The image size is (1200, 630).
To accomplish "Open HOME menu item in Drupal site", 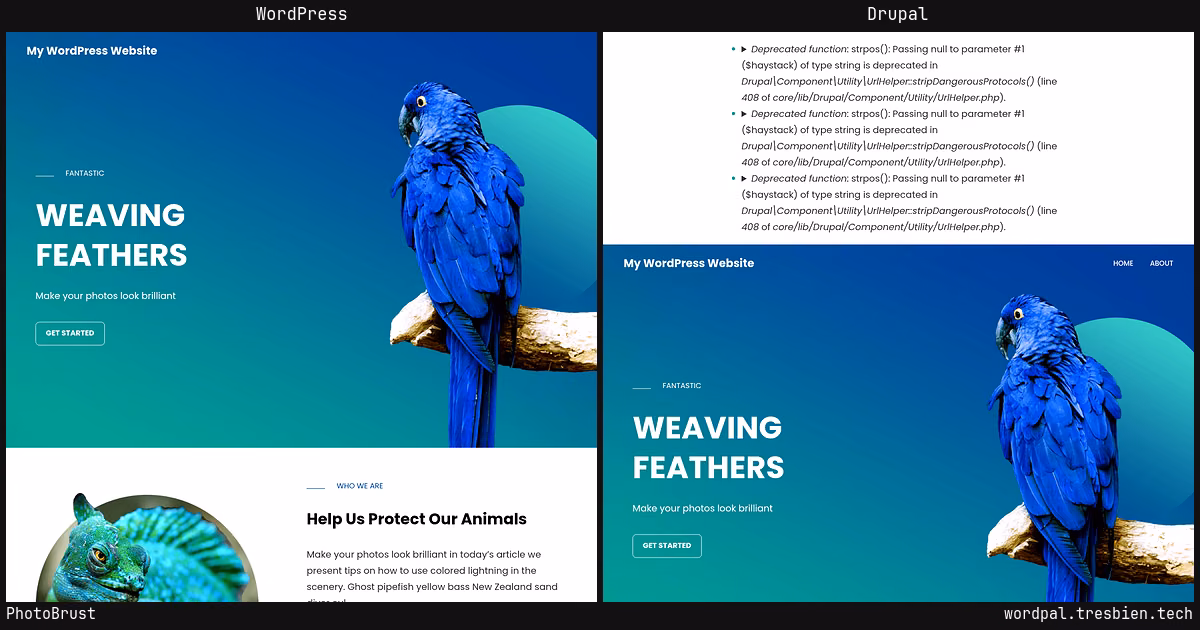I will click(1123, 264).
